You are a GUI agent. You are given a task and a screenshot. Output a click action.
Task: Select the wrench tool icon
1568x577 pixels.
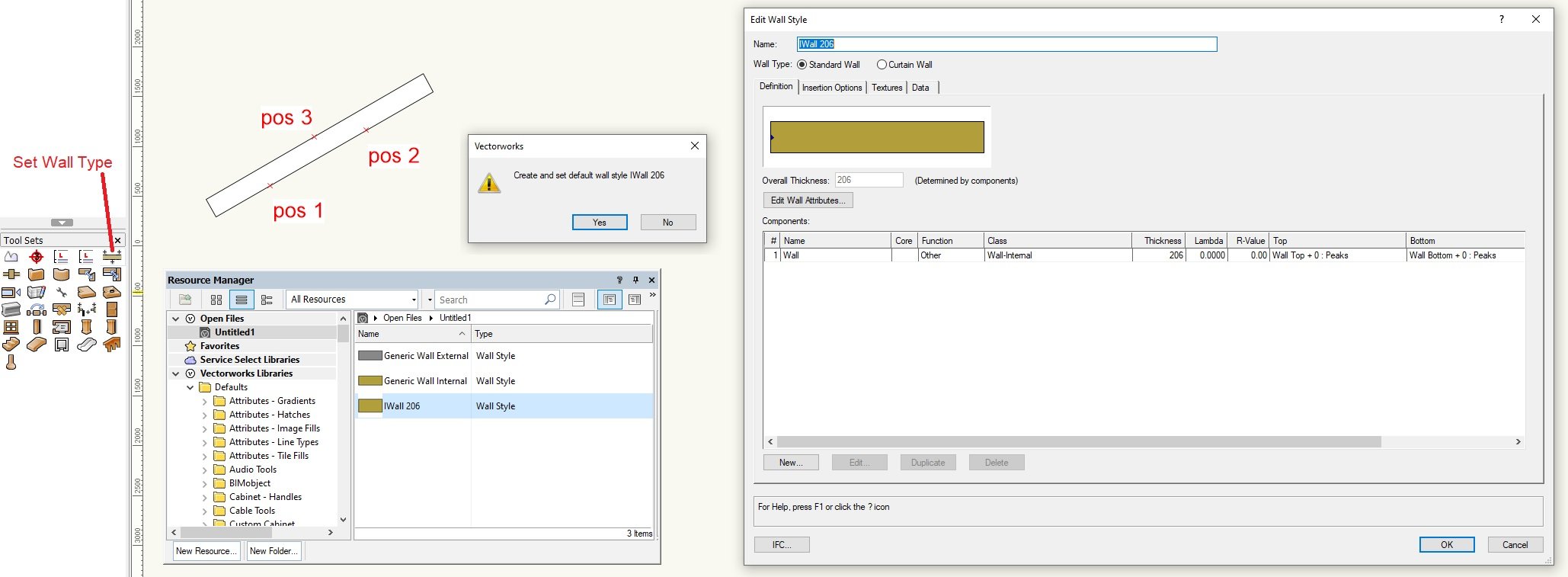[61, 292]
